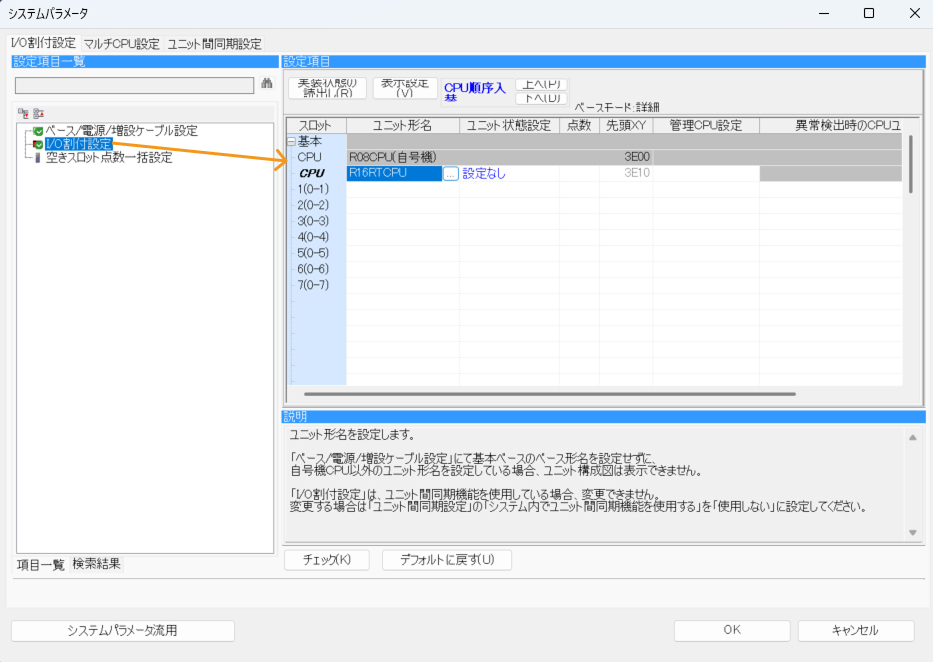Click inside the search text field

pyautogui.click(x=134, y=86)
